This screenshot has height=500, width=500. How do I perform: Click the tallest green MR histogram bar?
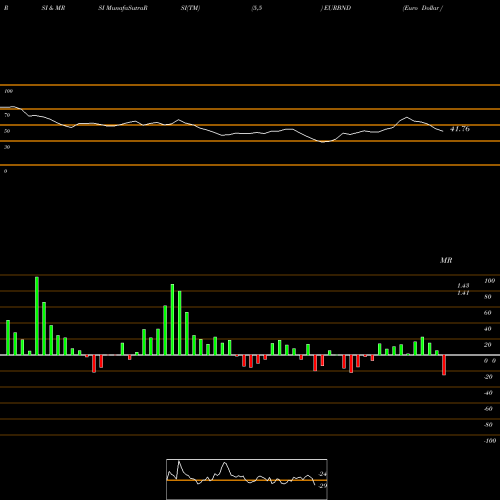(x=37, y=316)
